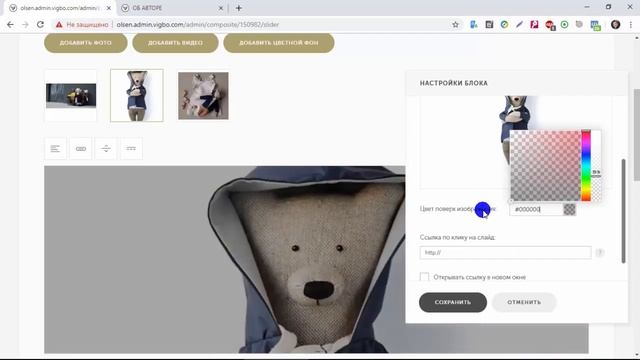This screenshot has width=640, height=360.
Task: Click the not-secure warning icon
Action: point(59,24)
